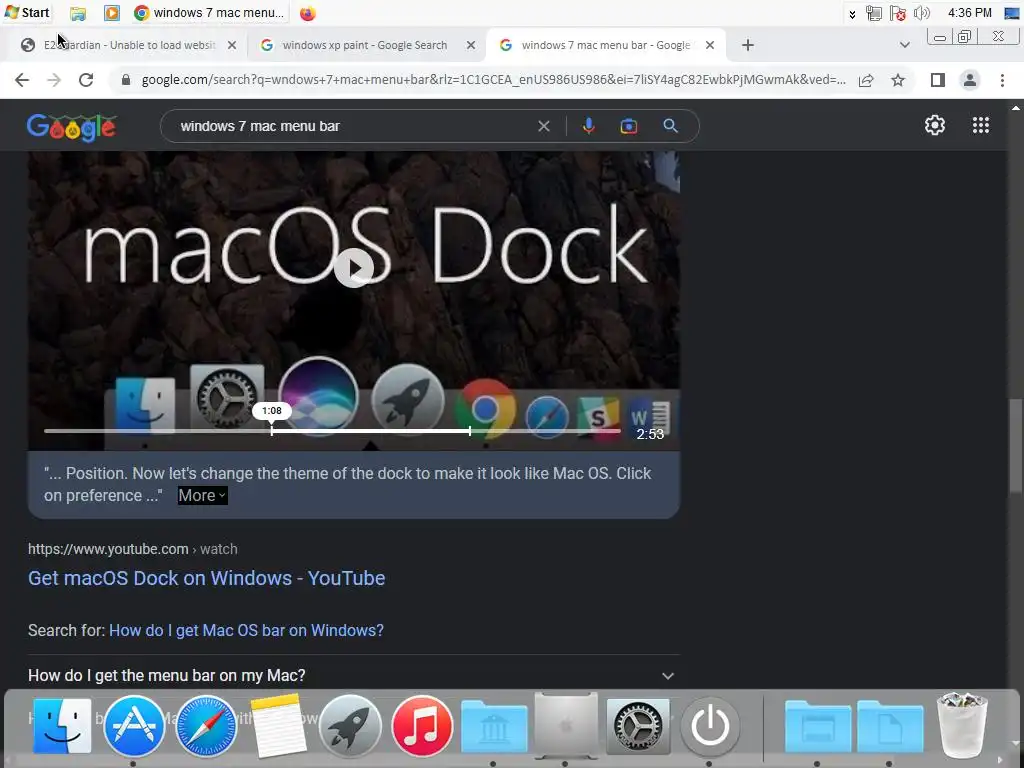
Task: Click the show desktop icon beside the clock
Action: point(1011,13)
